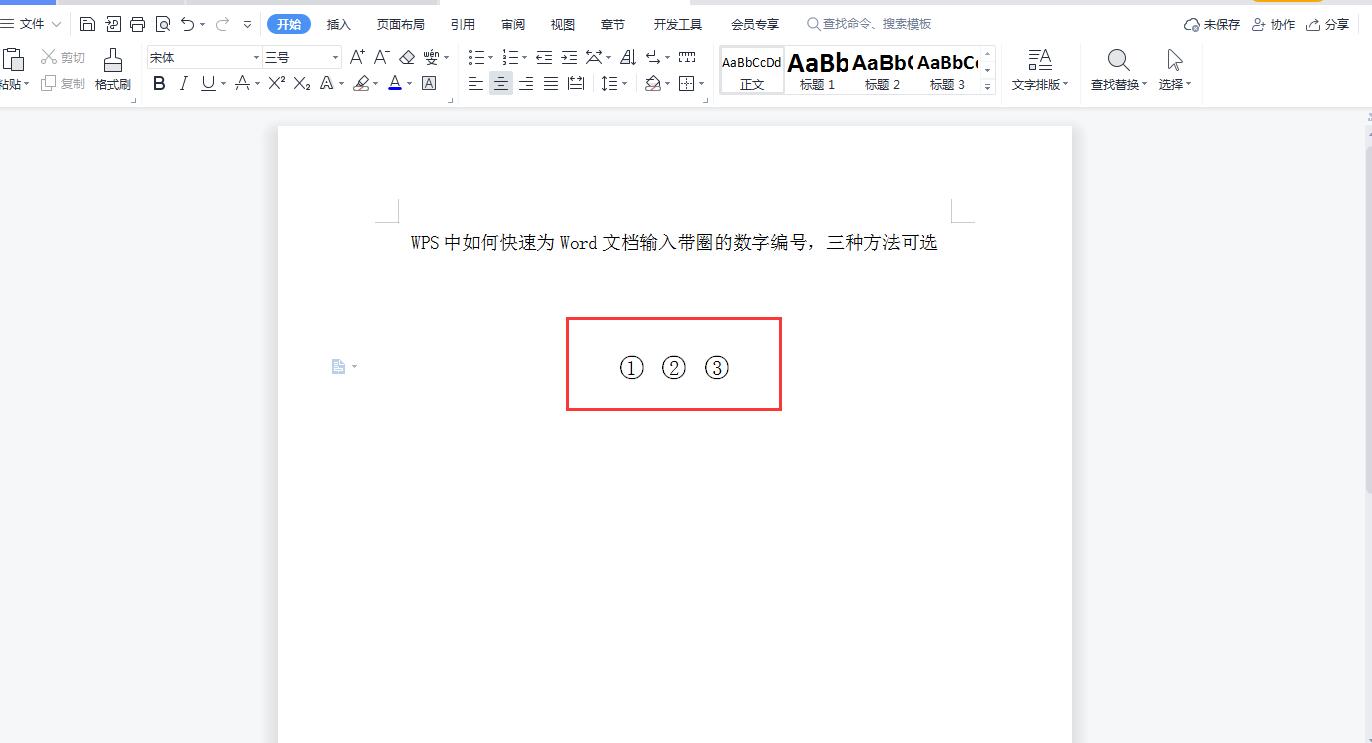Viewport: 1372px width, 743px height.
Task: Open the 文件 file menu
Action: pos(31,24)
